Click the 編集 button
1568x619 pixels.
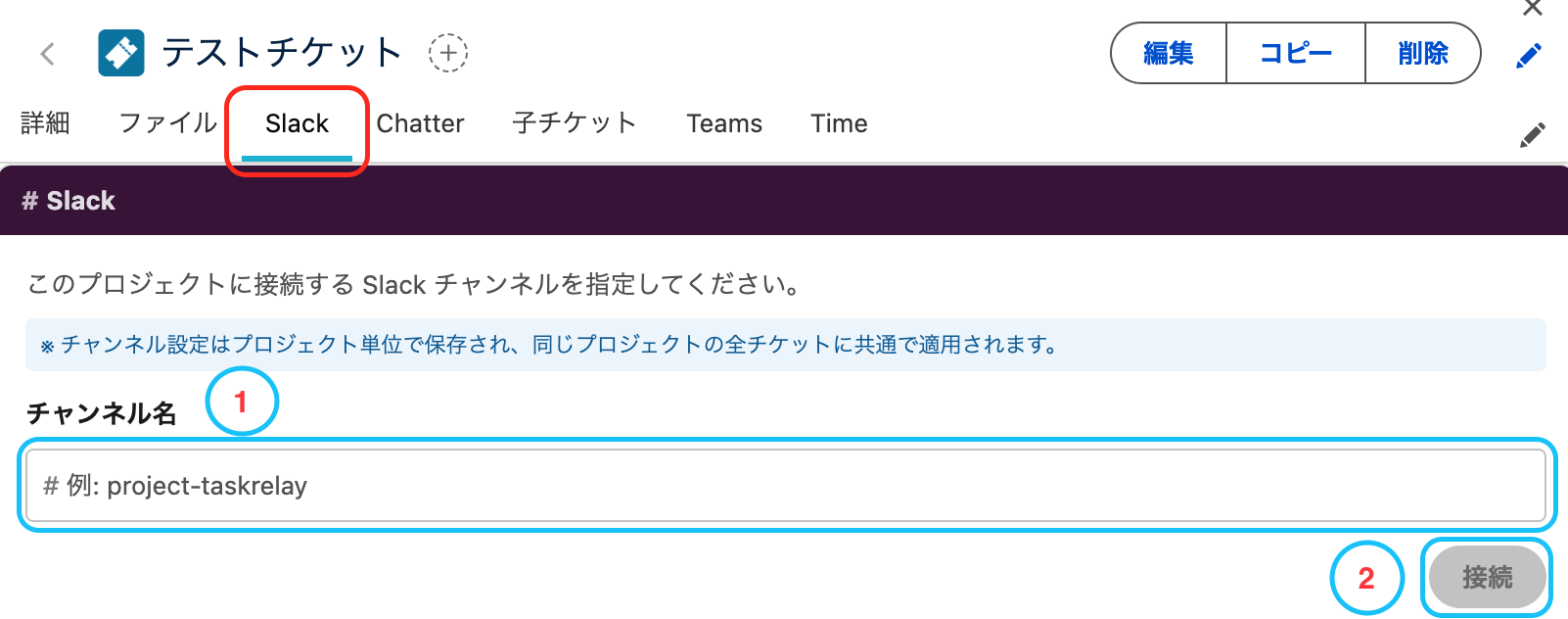[1169, 53]
